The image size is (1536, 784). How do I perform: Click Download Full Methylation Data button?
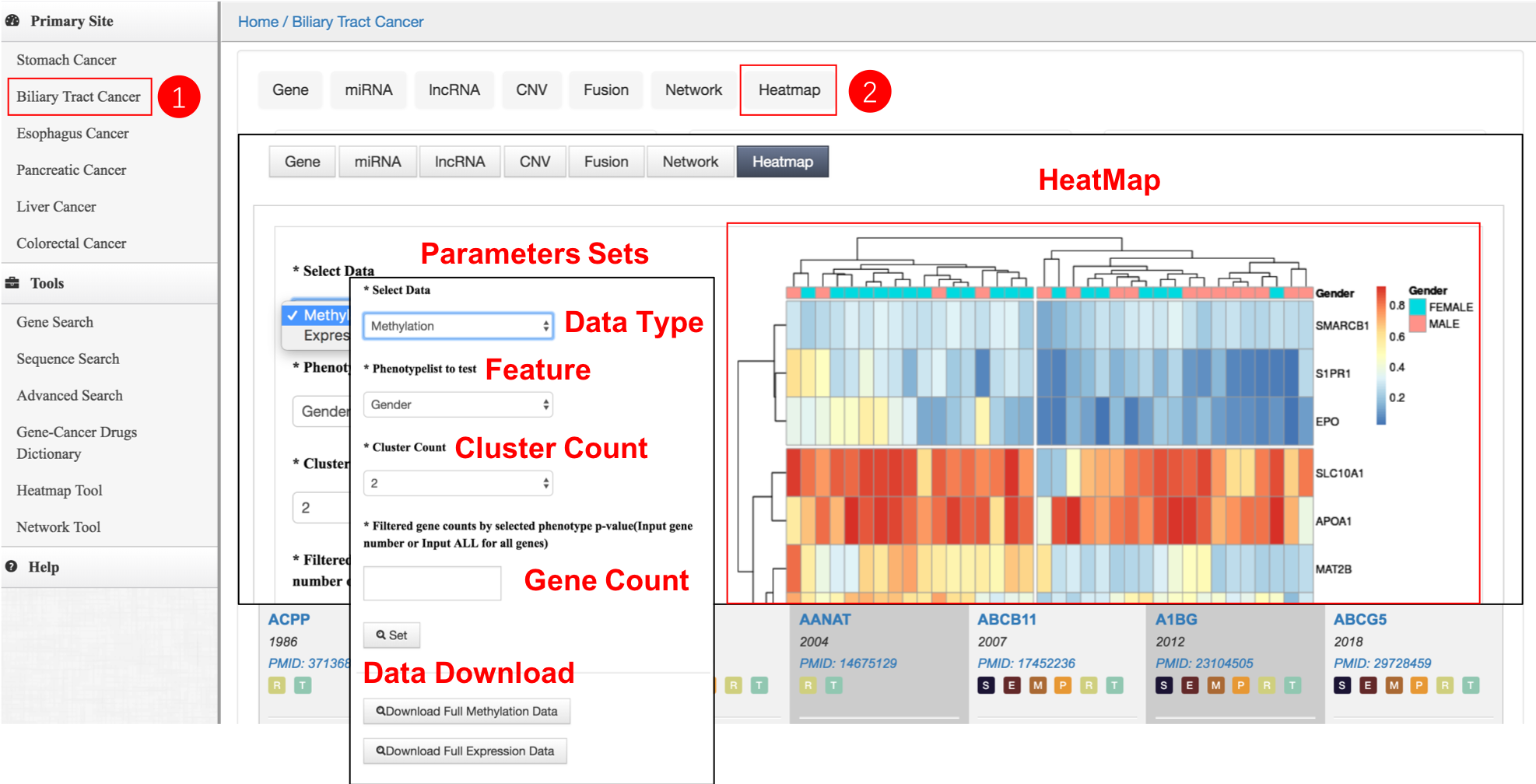[467, 711]
